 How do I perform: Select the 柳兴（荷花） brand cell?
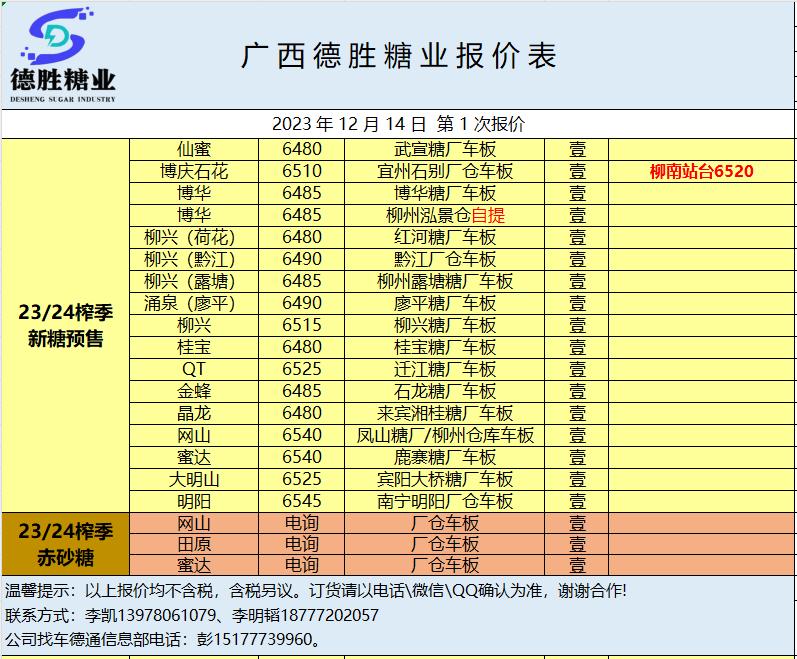(194, 237)
